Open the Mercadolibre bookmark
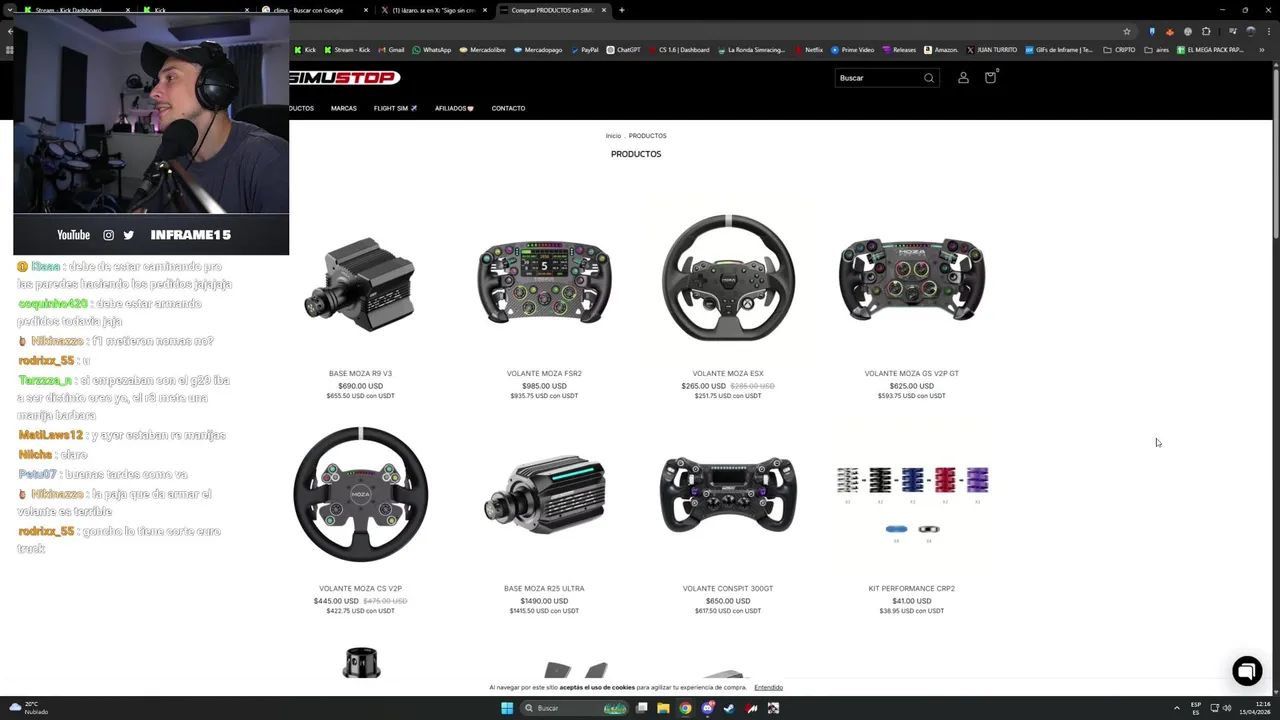This screenshot has height=720, width=1280. click(x=482, y=50)
